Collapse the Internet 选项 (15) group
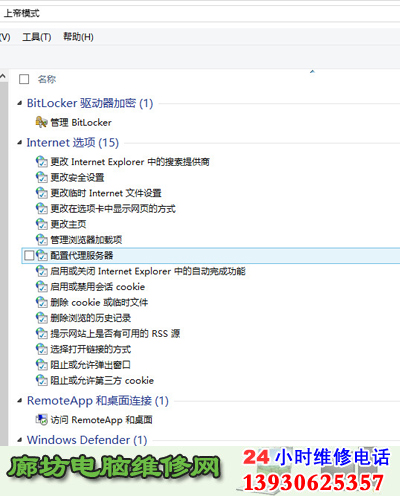The image size is (400, 496). tap(20, 143)
